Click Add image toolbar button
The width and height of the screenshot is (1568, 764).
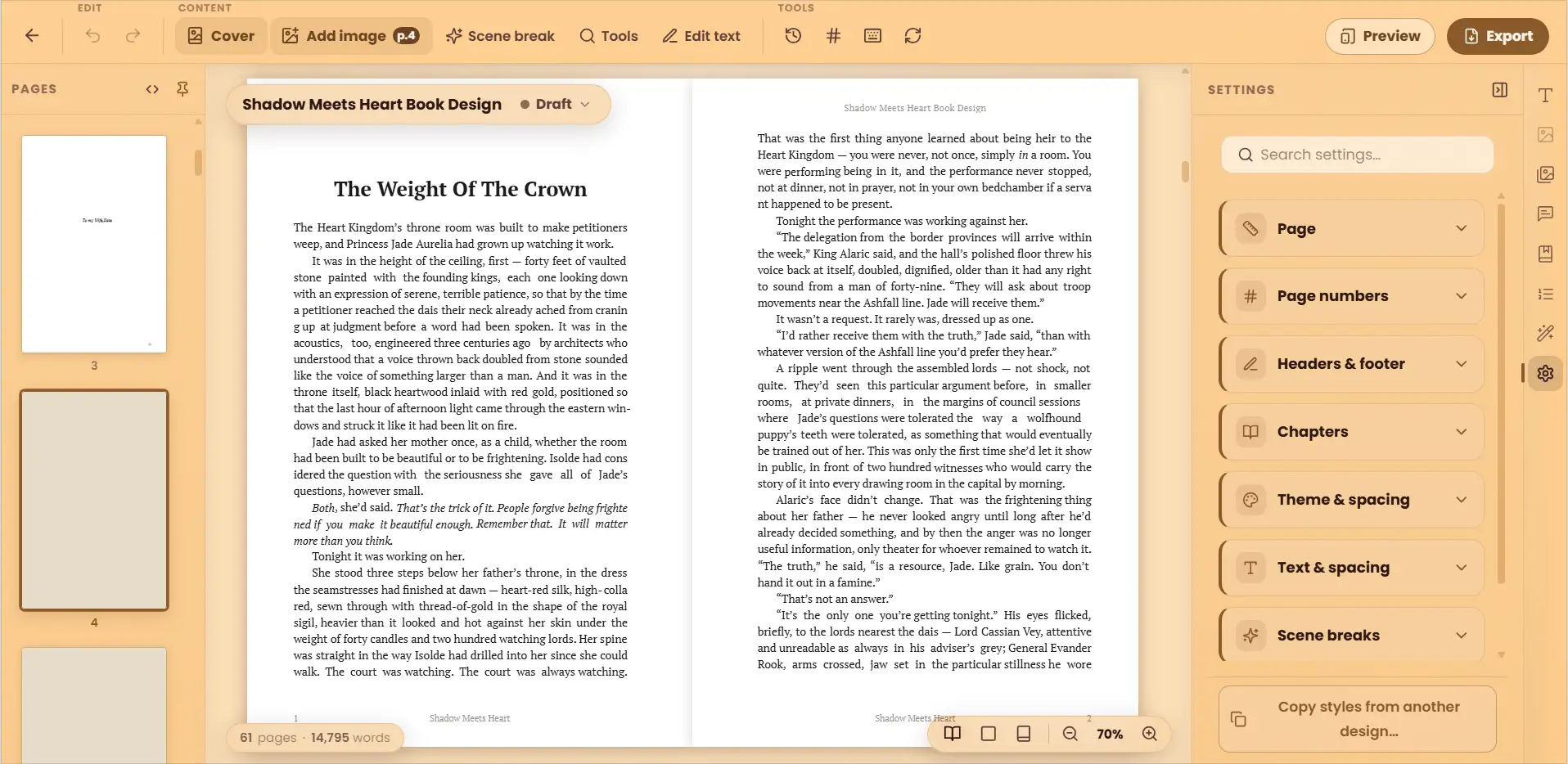pyautogui.click(x=351, y=36)
